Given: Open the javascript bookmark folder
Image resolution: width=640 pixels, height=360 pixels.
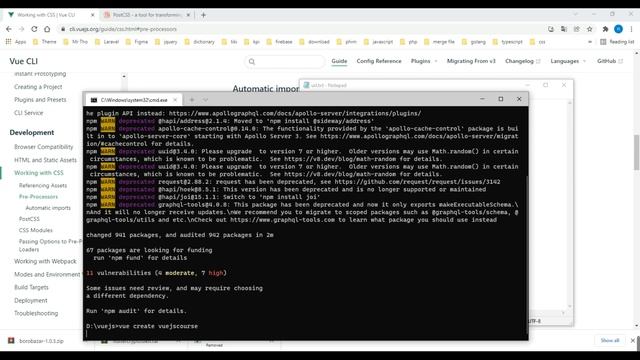Looking at the screenshot, I should tap(378, 42).
